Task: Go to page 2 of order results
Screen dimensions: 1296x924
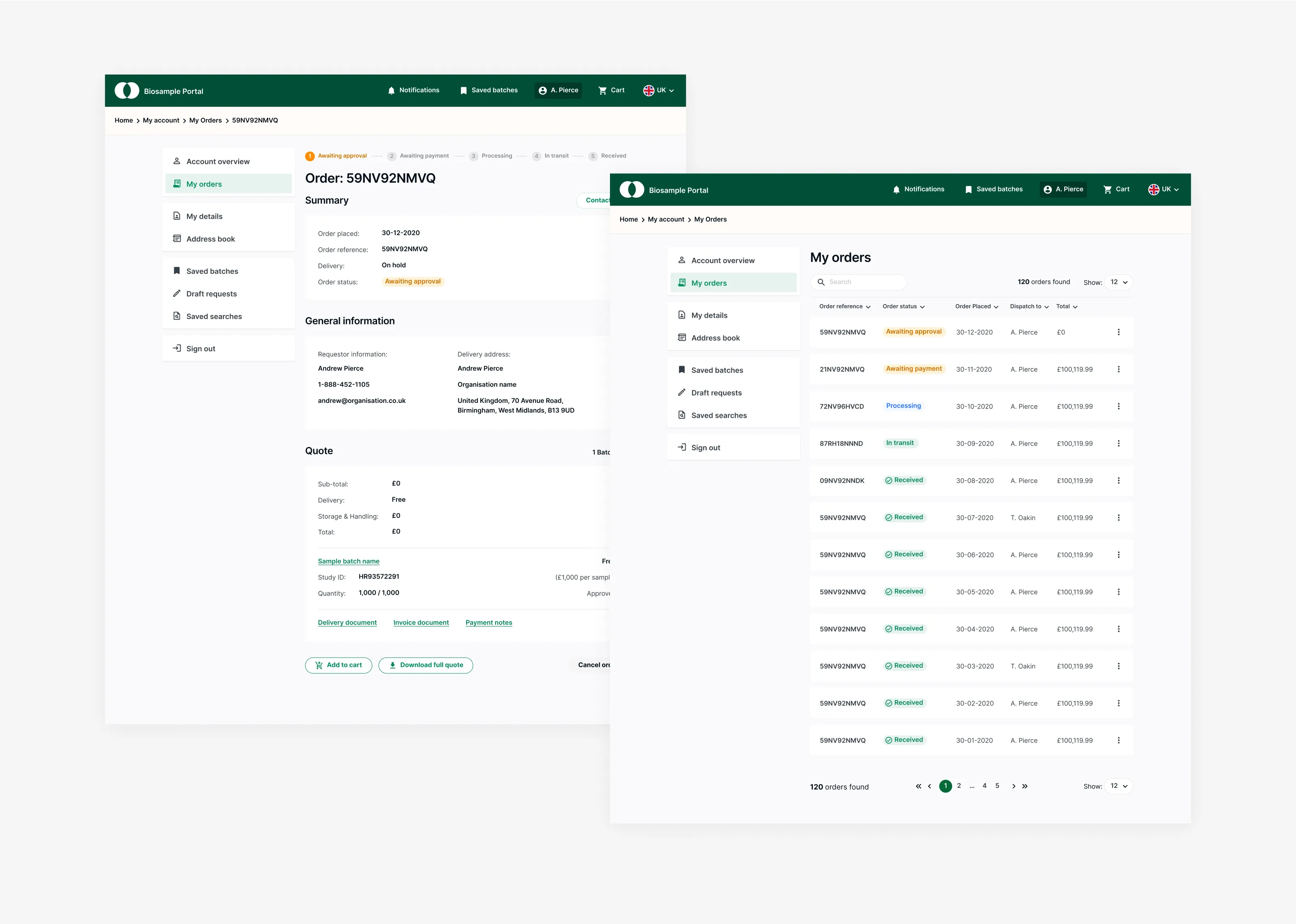Action: click(x=959, y=786)
